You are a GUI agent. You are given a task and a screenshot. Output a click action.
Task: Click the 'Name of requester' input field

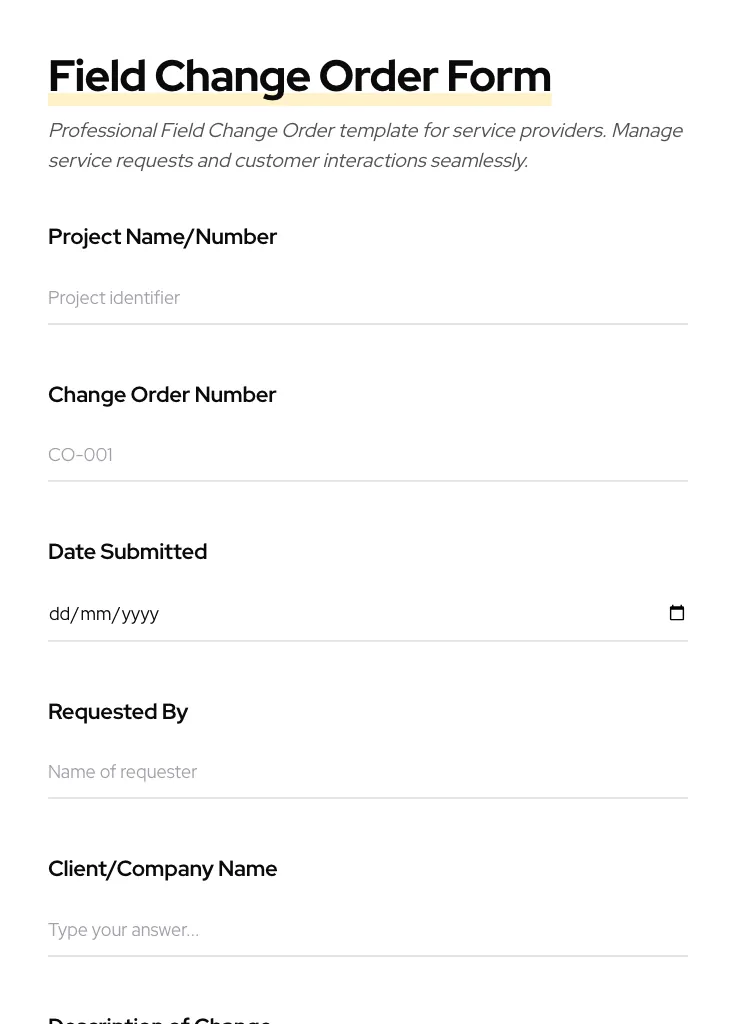click(x=367, y=772)
